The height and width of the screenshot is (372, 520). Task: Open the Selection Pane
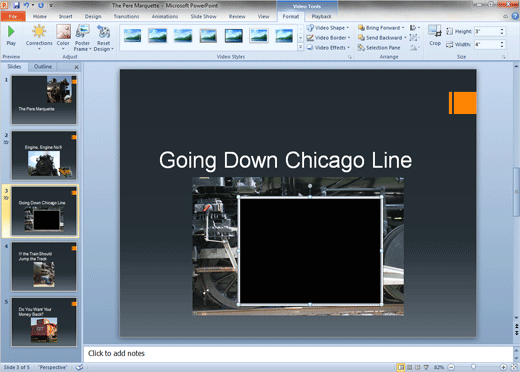379,48
